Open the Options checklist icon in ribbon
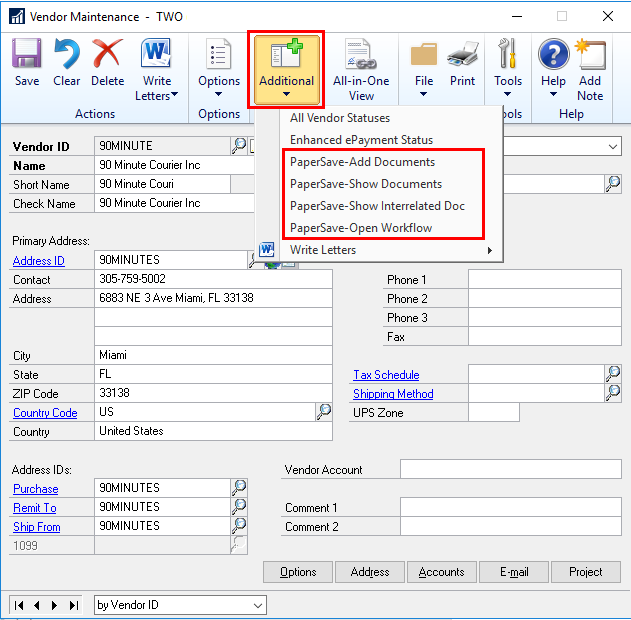Viewport: 631px width, 620px height. pos(219,53)
